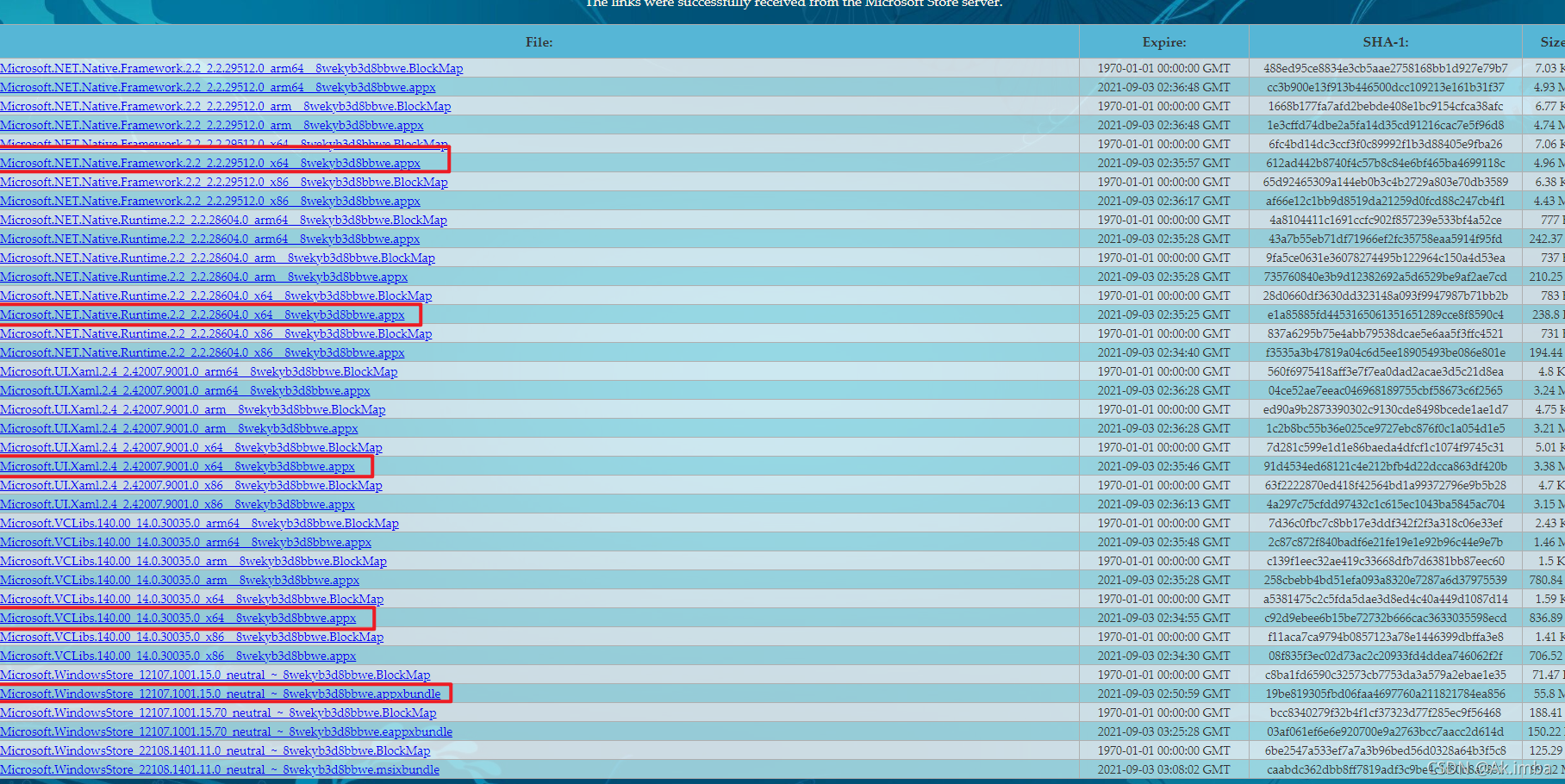
Task: Select expire time 2021-09-03 02:35:57 GMT
Action: (1164, 163)
